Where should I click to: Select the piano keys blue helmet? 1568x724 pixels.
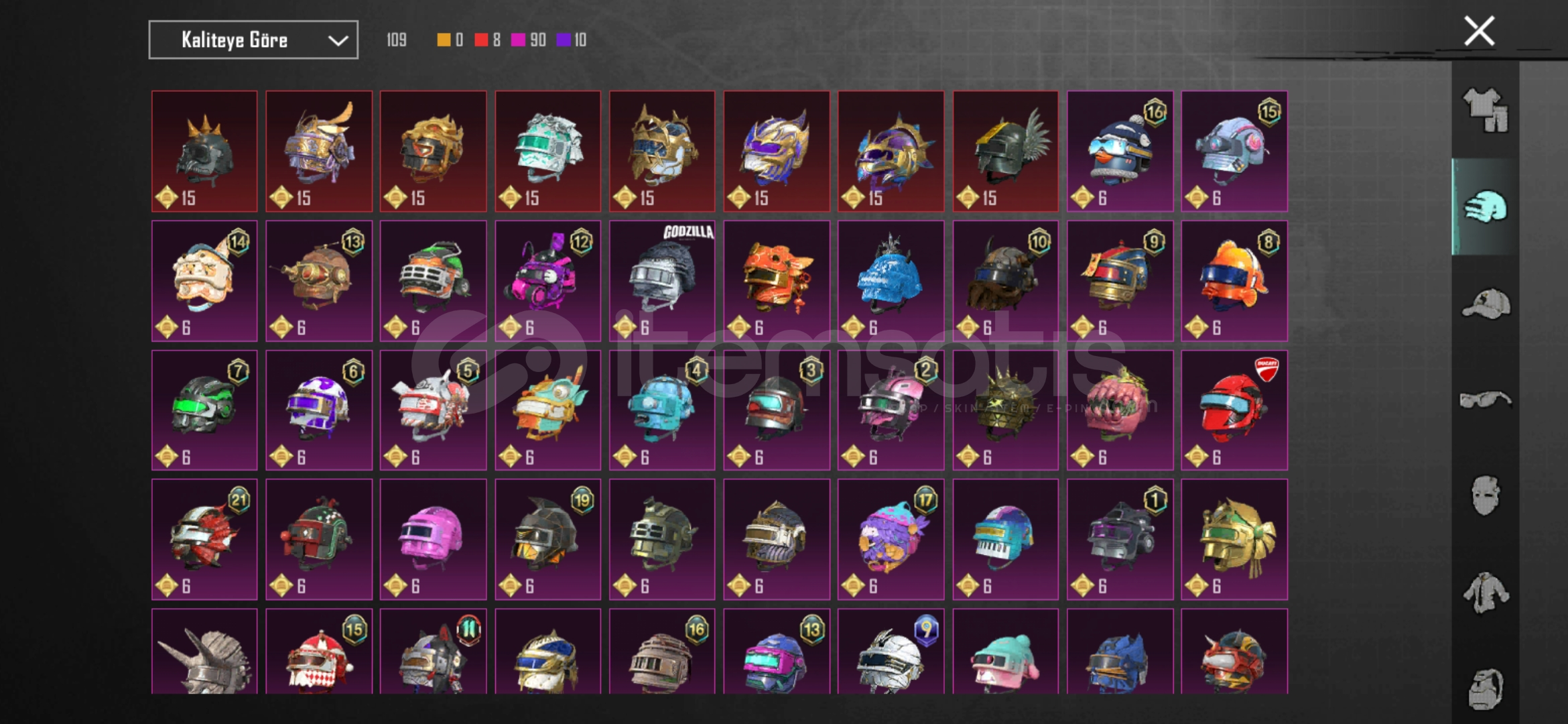click(1006, 539)
